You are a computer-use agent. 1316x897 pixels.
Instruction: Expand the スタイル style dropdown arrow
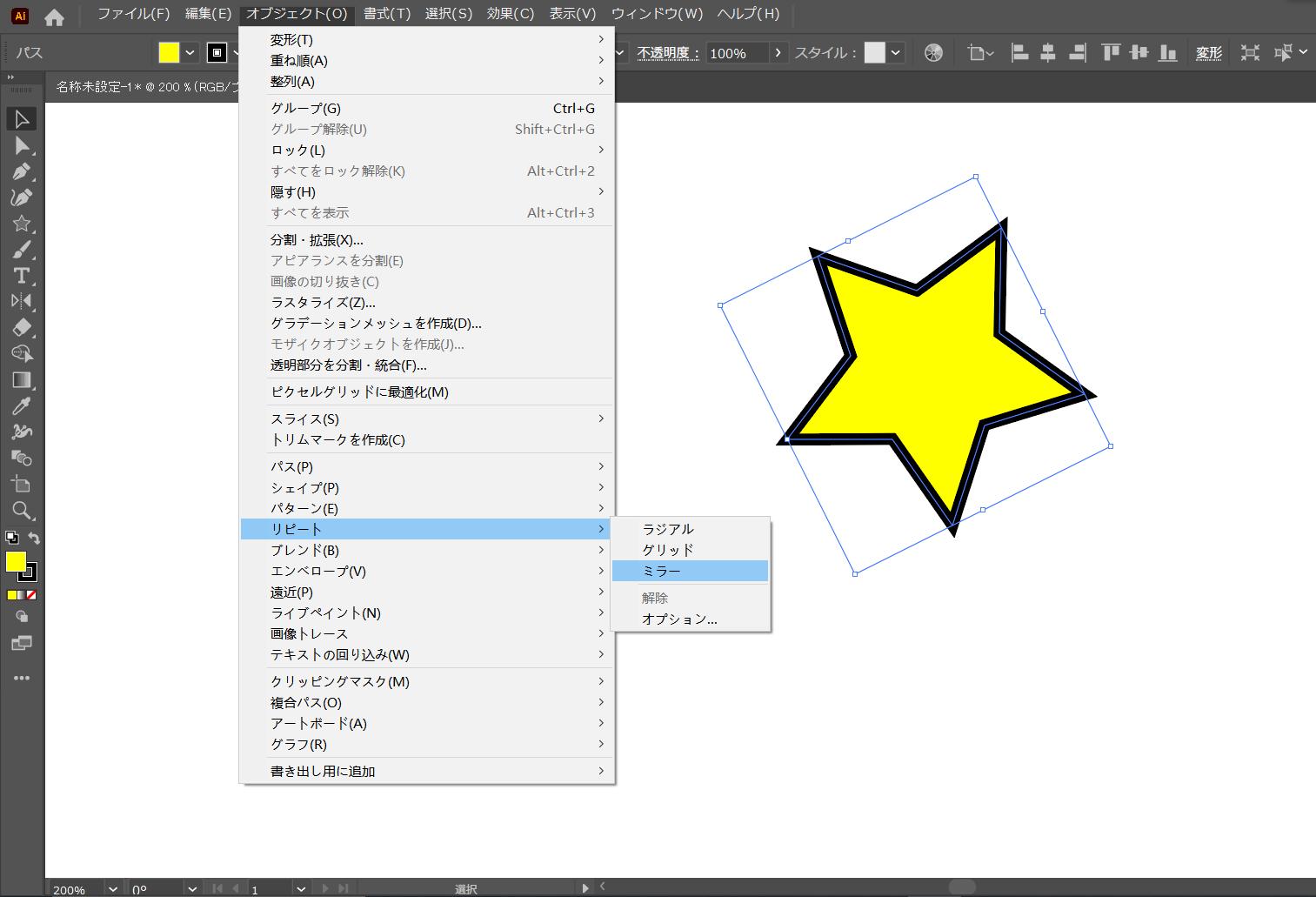(896, 53)
